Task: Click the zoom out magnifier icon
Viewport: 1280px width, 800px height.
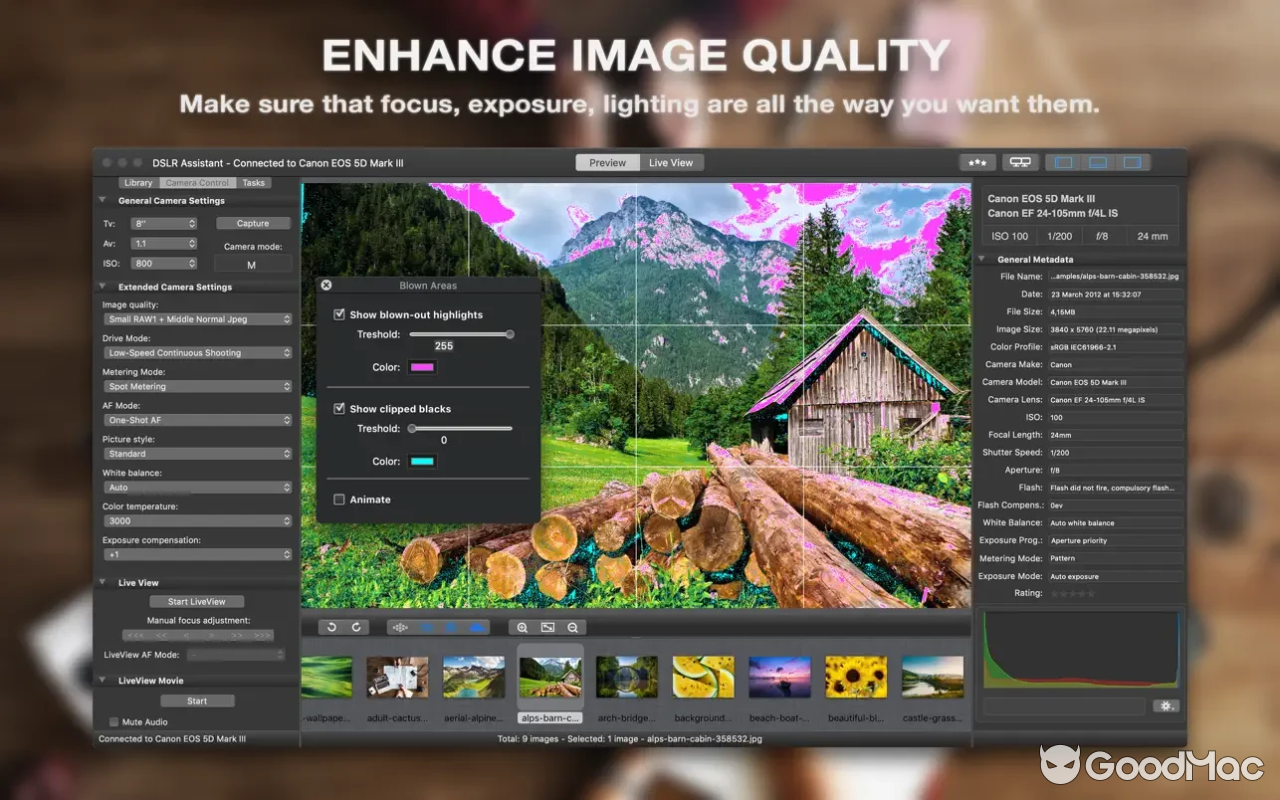Action: coord(572,627)
